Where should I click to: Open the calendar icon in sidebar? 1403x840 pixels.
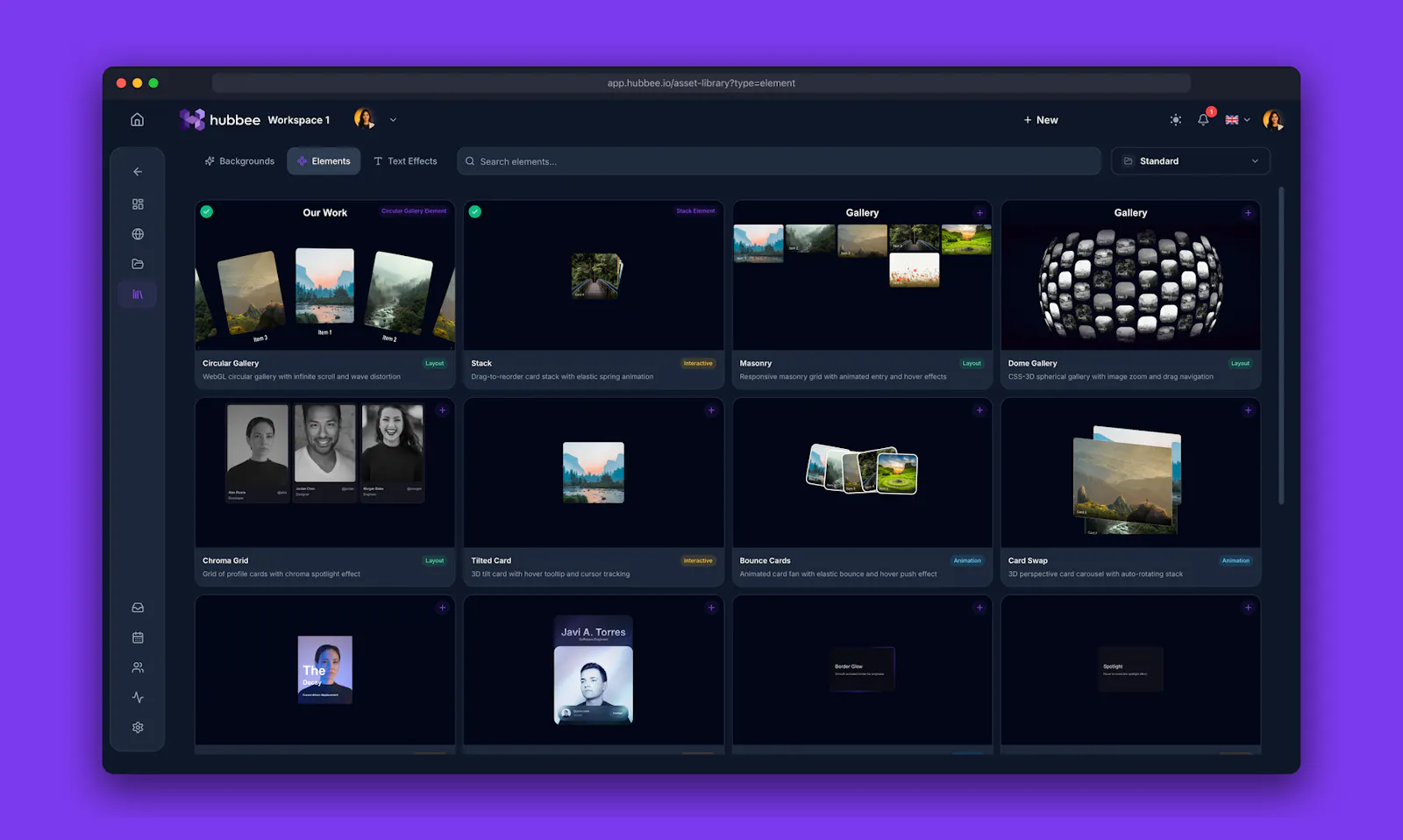tap(138, 637)
